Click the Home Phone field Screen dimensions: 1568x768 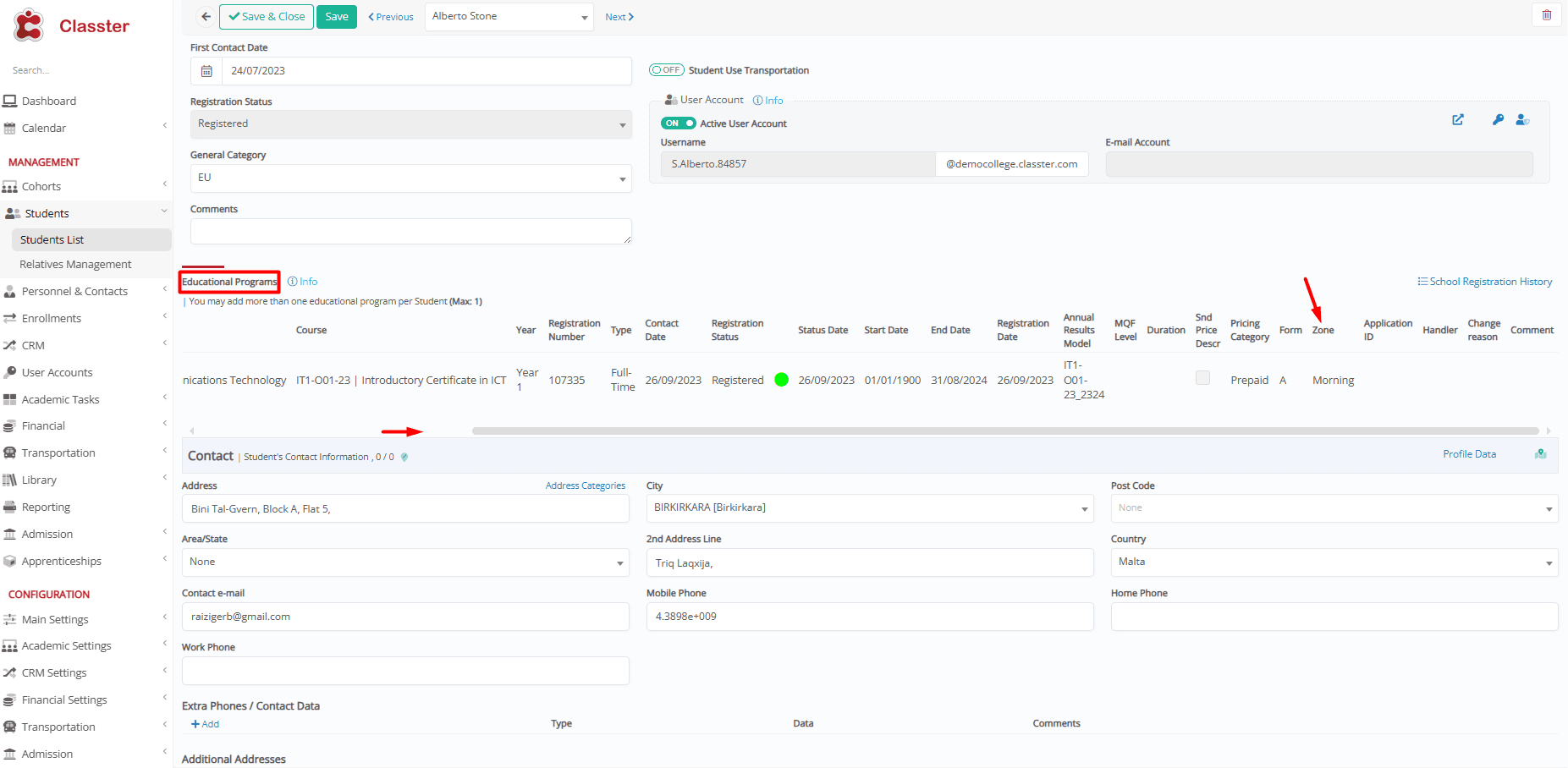point(1334,617)
